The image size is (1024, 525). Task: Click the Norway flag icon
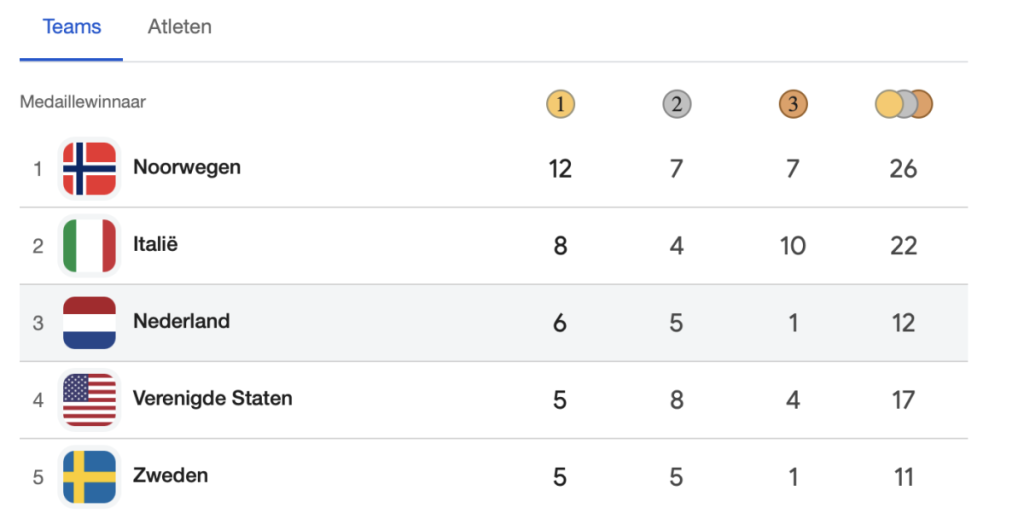(x=89, y=168)
